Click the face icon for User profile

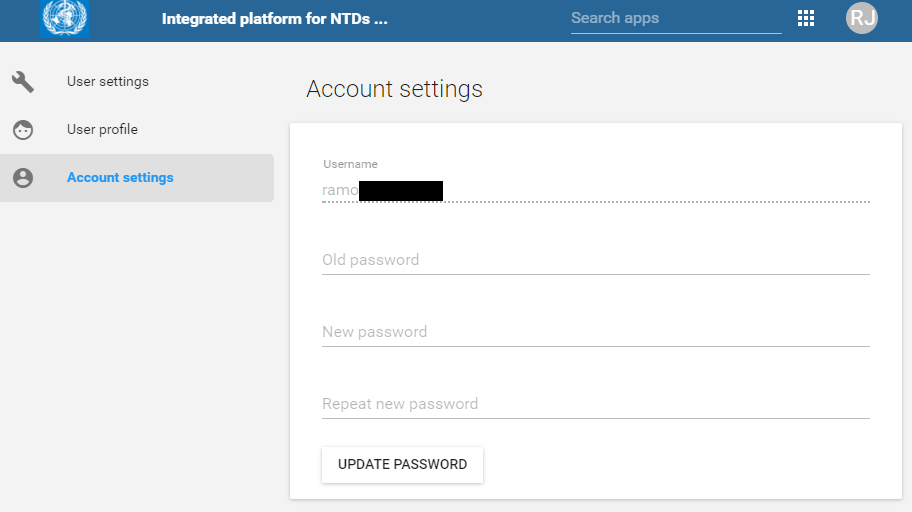pos(23,130)
